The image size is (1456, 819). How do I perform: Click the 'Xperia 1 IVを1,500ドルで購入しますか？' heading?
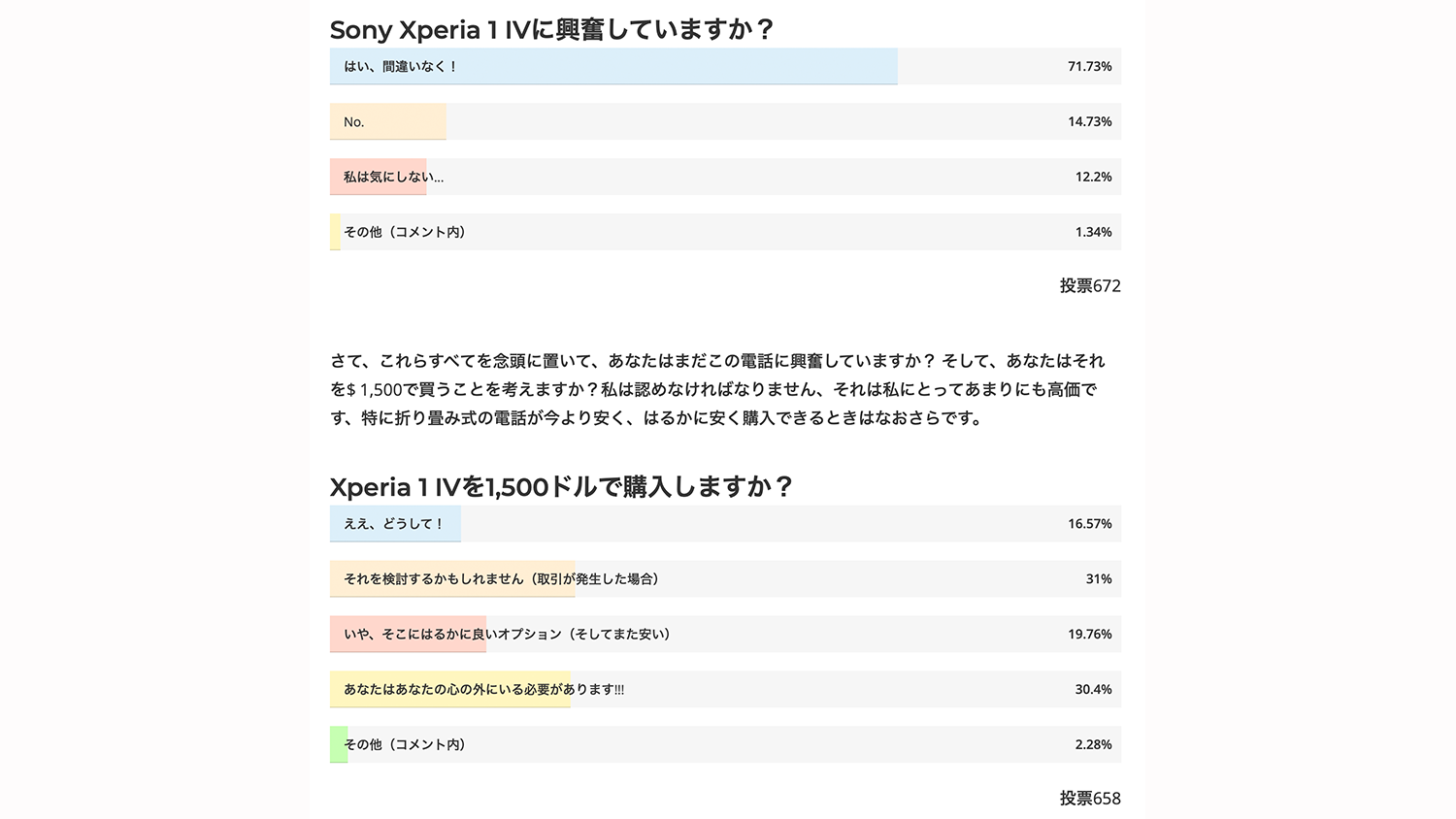(x=562, y=487)
